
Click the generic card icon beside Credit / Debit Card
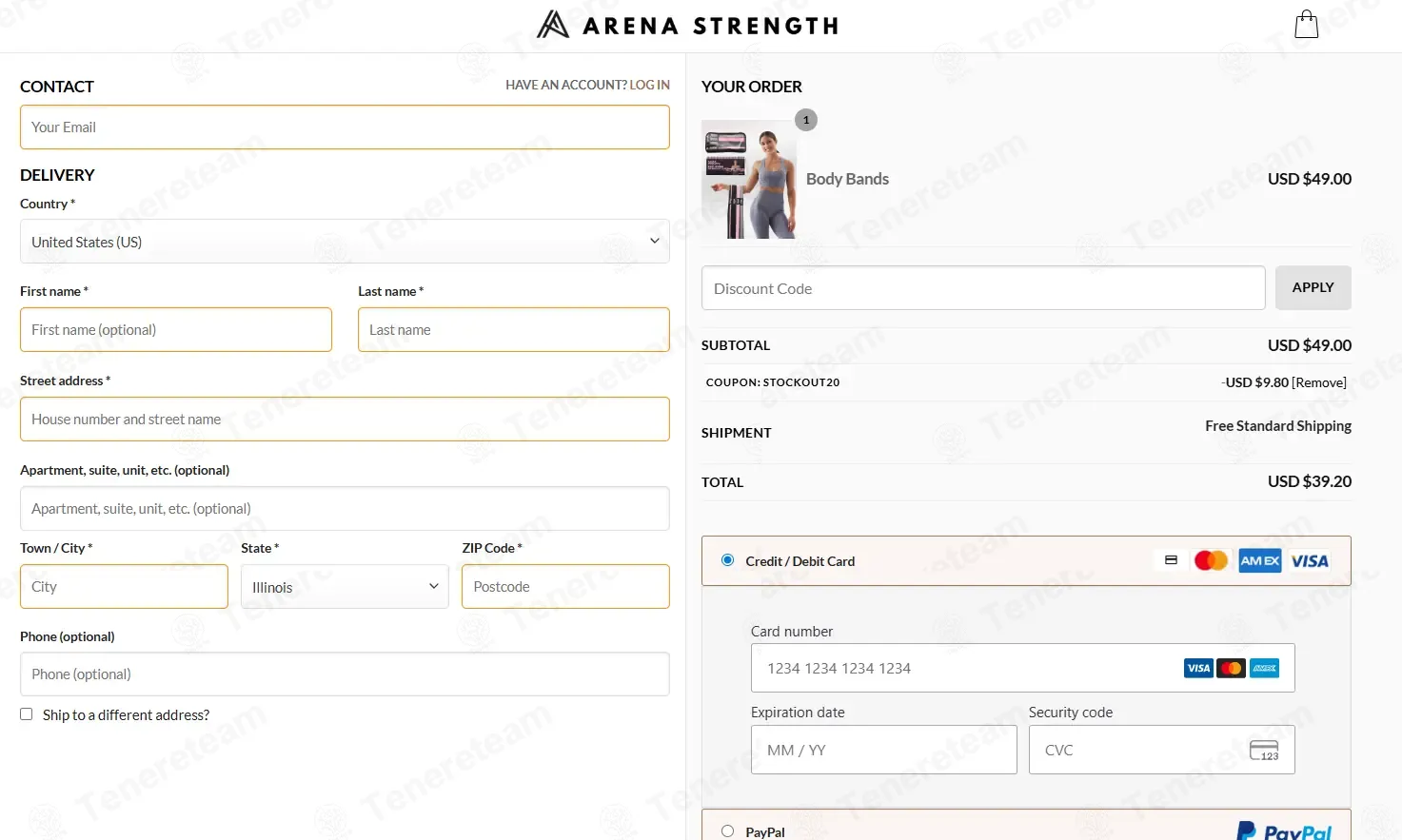pos(1171,560)
